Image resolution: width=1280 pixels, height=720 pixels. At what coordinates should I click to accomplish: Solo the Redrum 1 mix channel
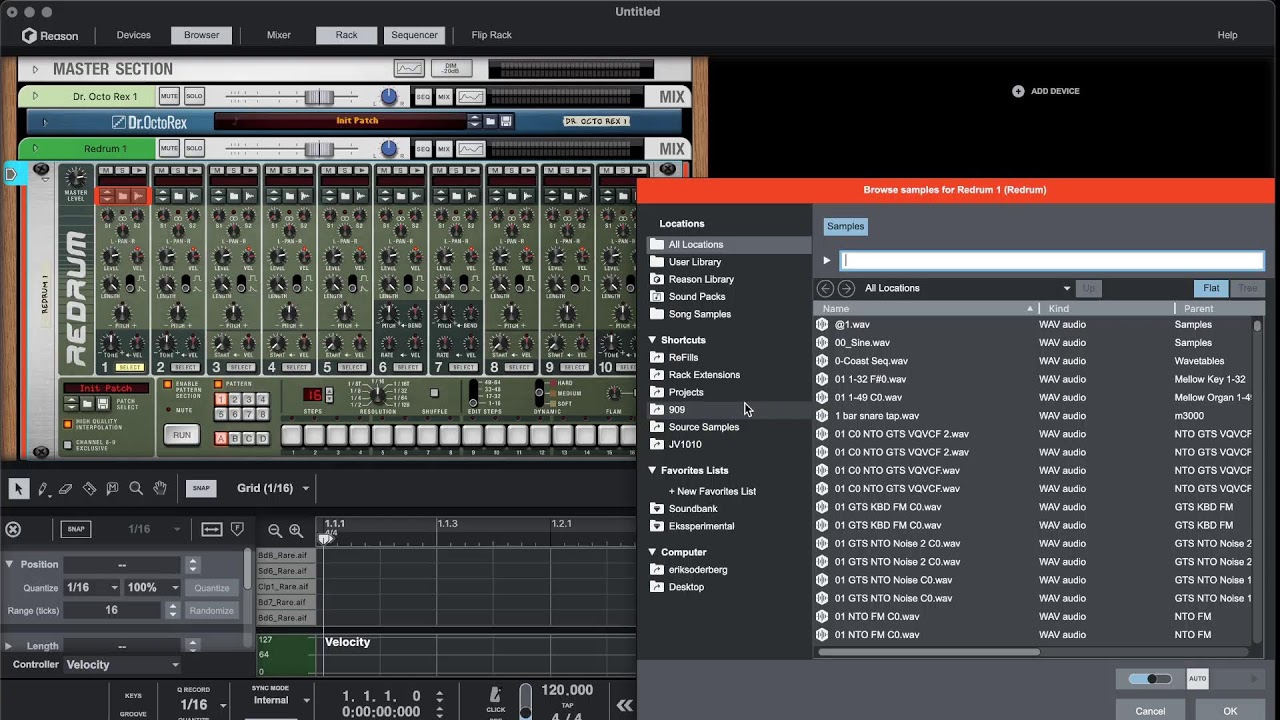click(x=194, y=149)
